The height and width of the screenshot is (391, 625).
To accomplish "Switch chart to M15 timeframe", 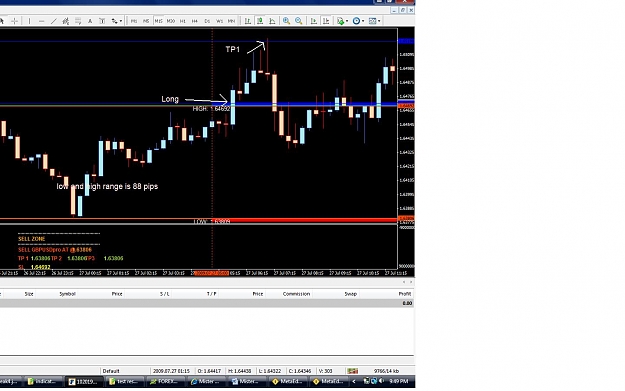I will tap(158, 21).
